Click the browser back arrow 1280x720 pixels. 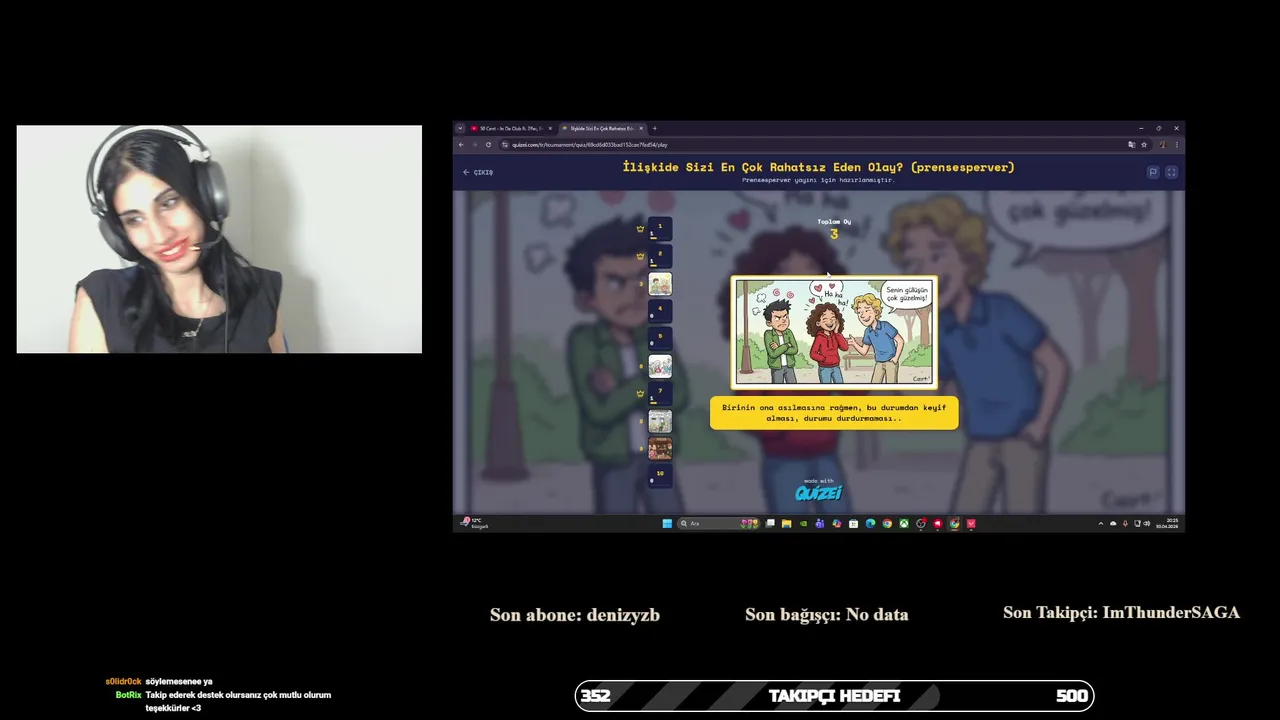[x=461, y=144]
